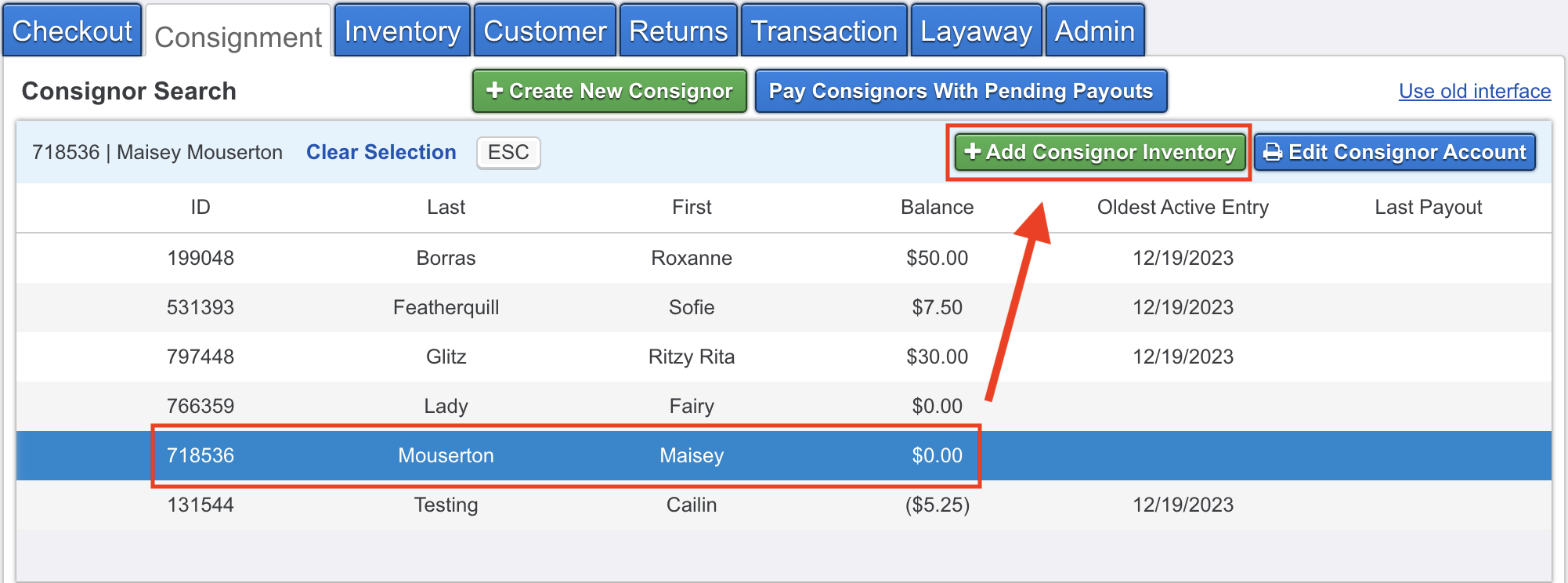Sort by the Balance column header

(x=937, y=207)
